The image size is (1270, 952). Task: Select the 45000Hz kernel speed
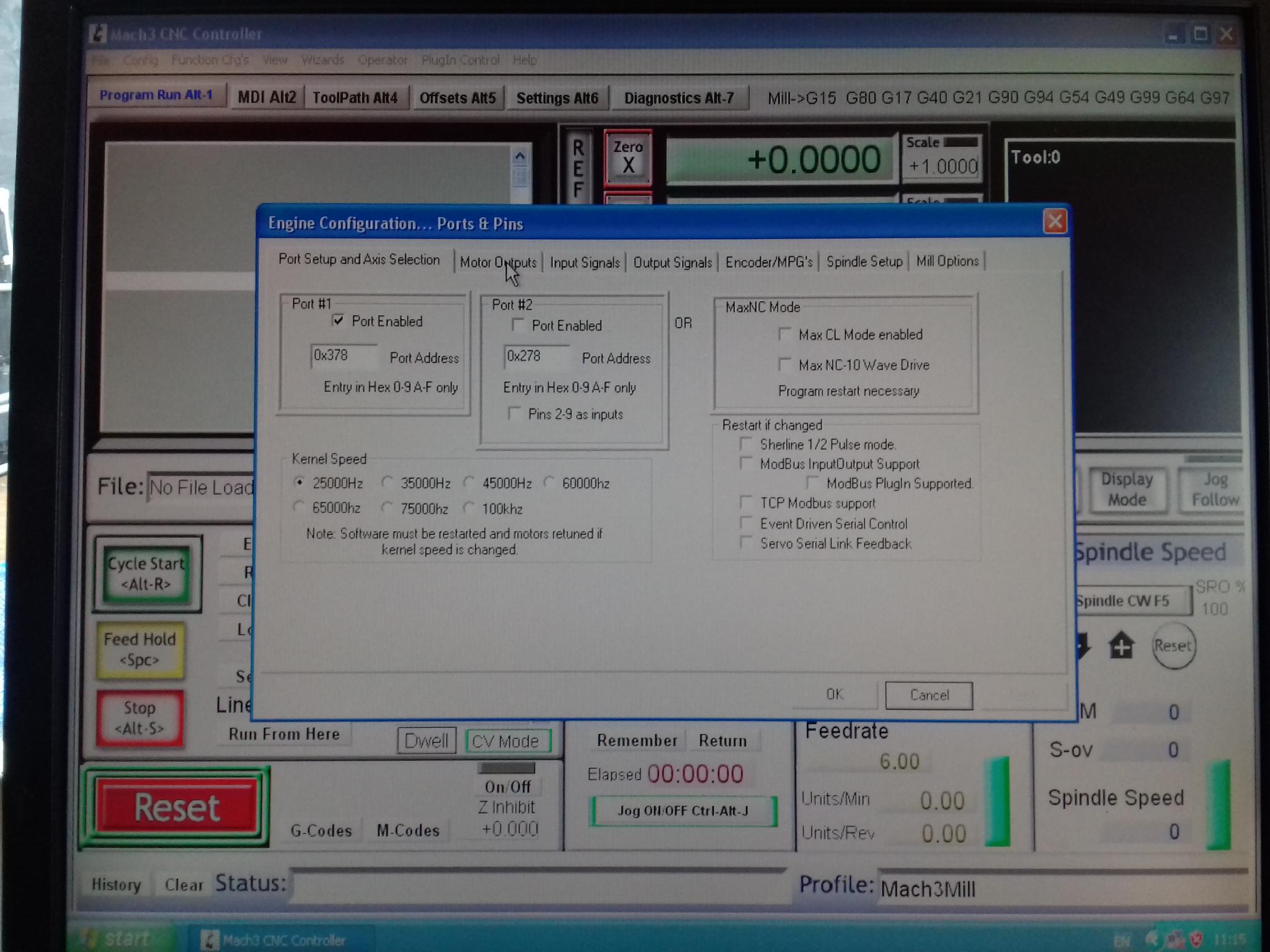pyautogui.click(x=469, y=483)
